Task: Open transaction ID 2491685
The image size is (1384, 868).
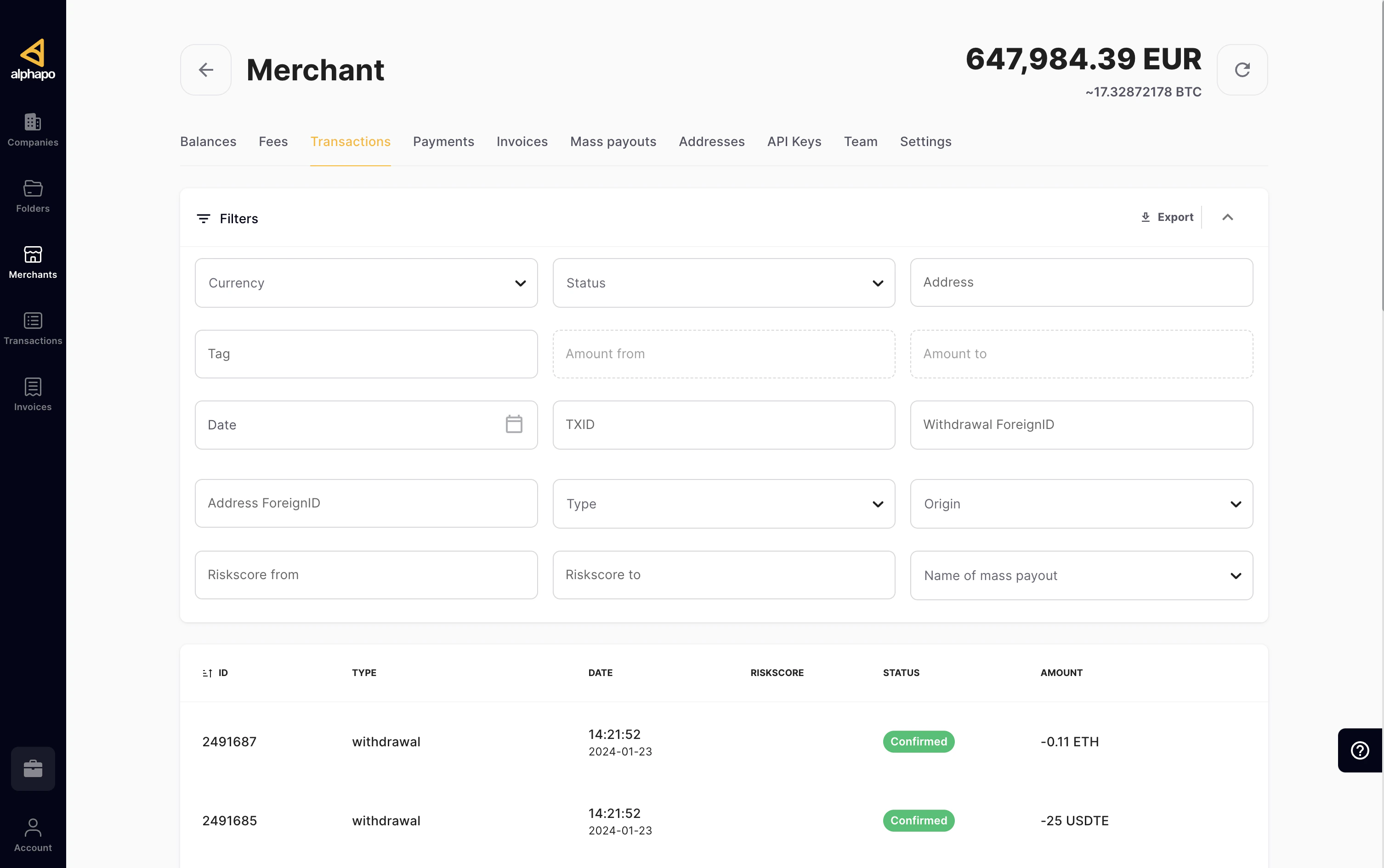Action: pyautogui.click(x=229, y=821)
